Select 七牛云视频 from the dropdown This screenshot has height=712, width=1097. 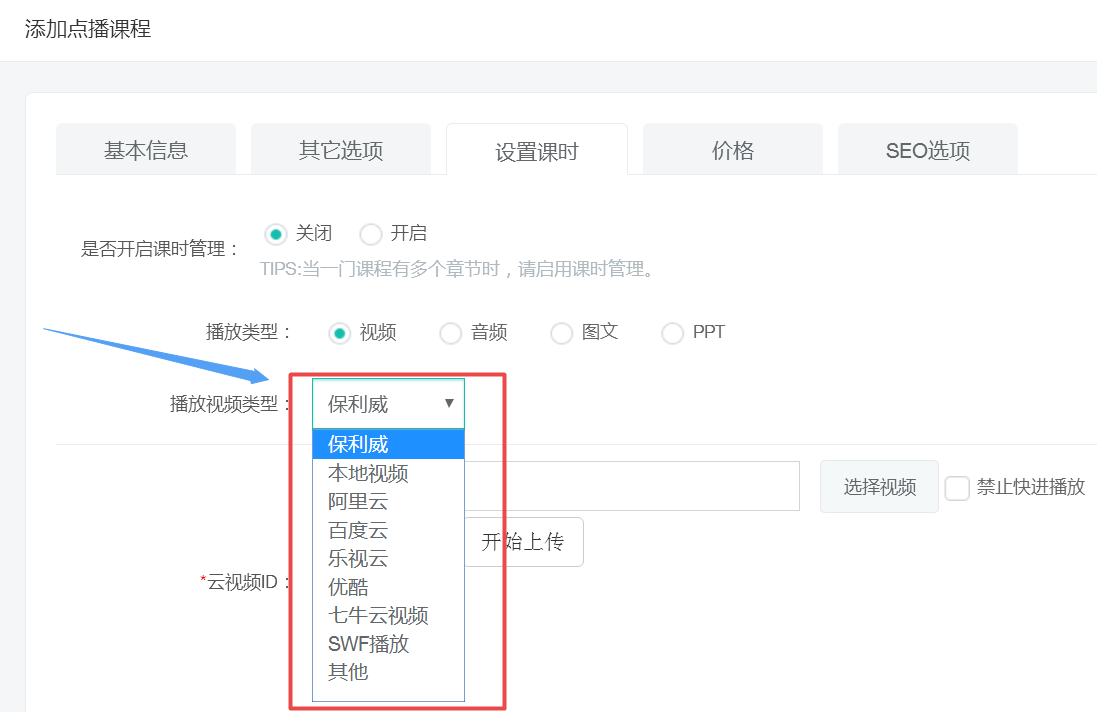pyautogui.click(x=378, y=615)
